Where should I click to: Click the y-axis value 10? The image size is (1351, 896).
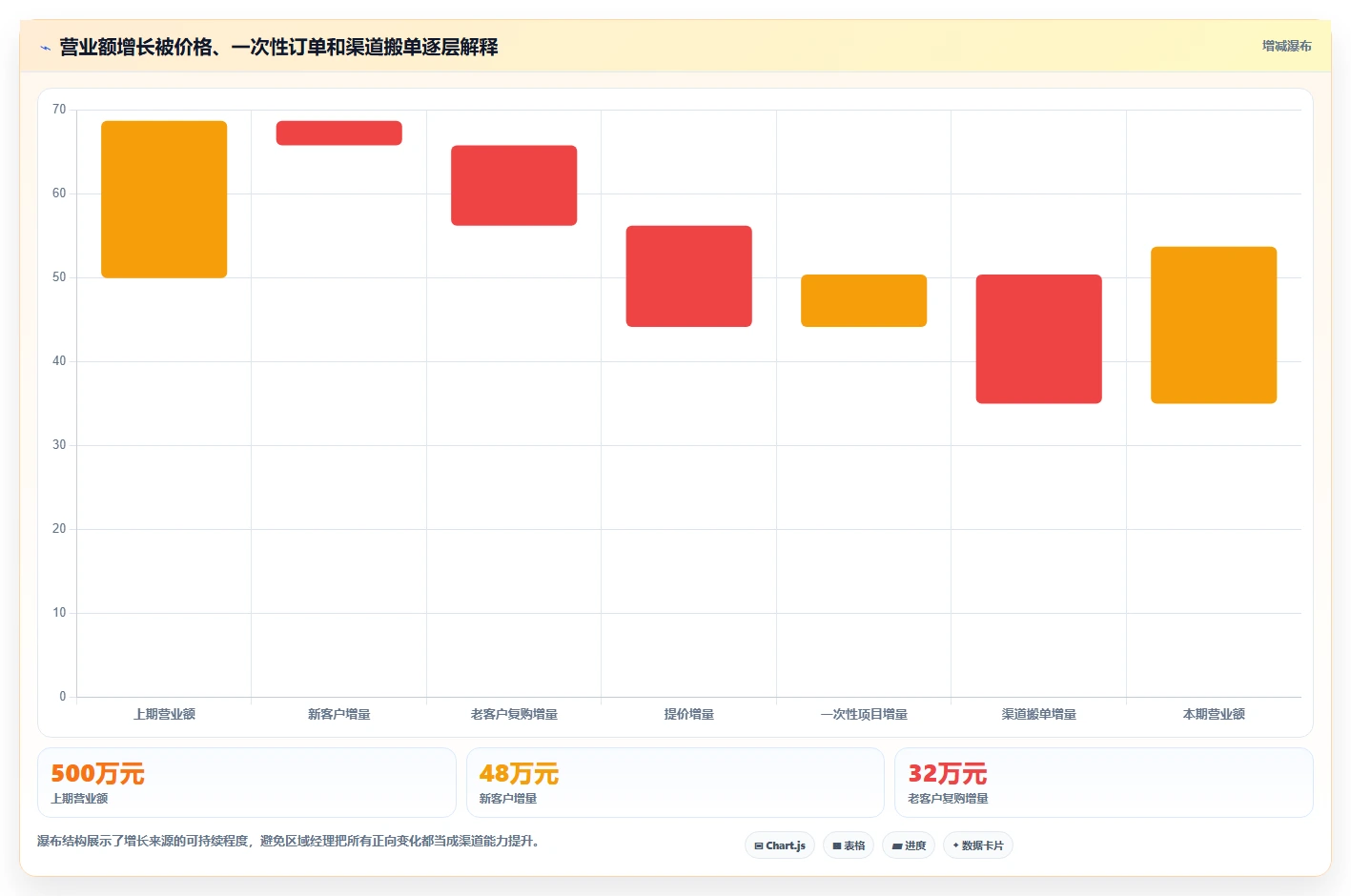[59, 613]
